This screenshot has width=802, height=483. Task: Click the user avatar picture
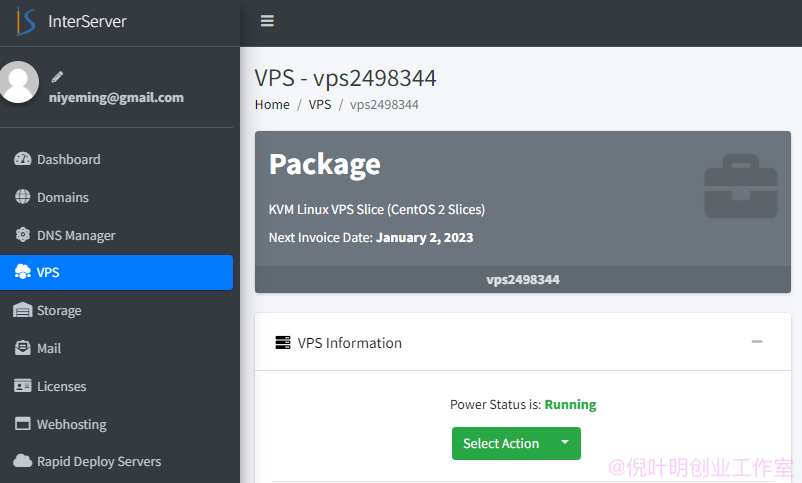[19, 82]
